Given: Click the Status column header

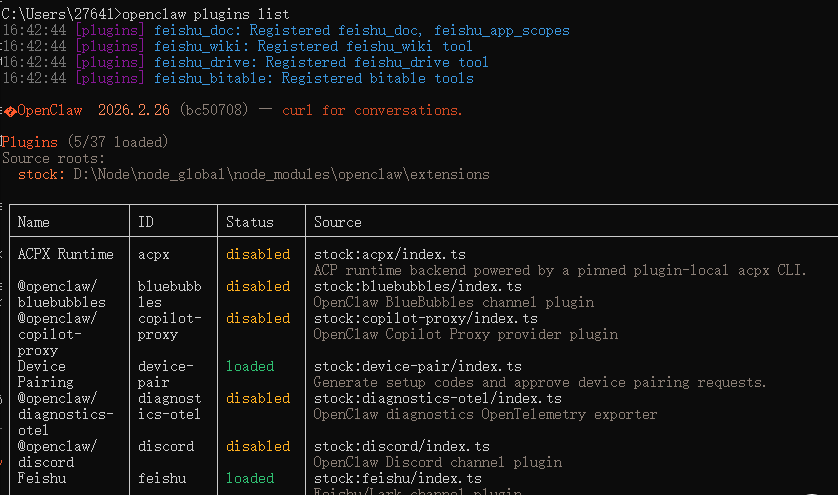Looking at the screenshot, I should (x=250, y=222).
